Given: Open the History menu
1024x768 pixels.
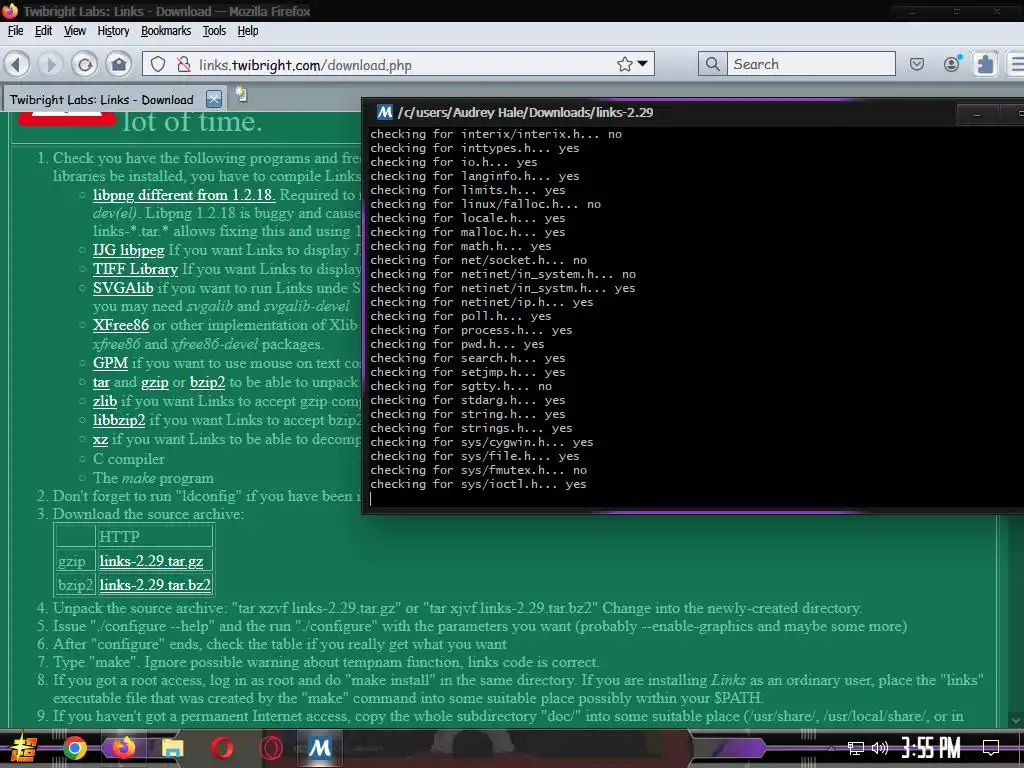Looking at the screenshot, I should pyautogui.click(x=113, y=31).
